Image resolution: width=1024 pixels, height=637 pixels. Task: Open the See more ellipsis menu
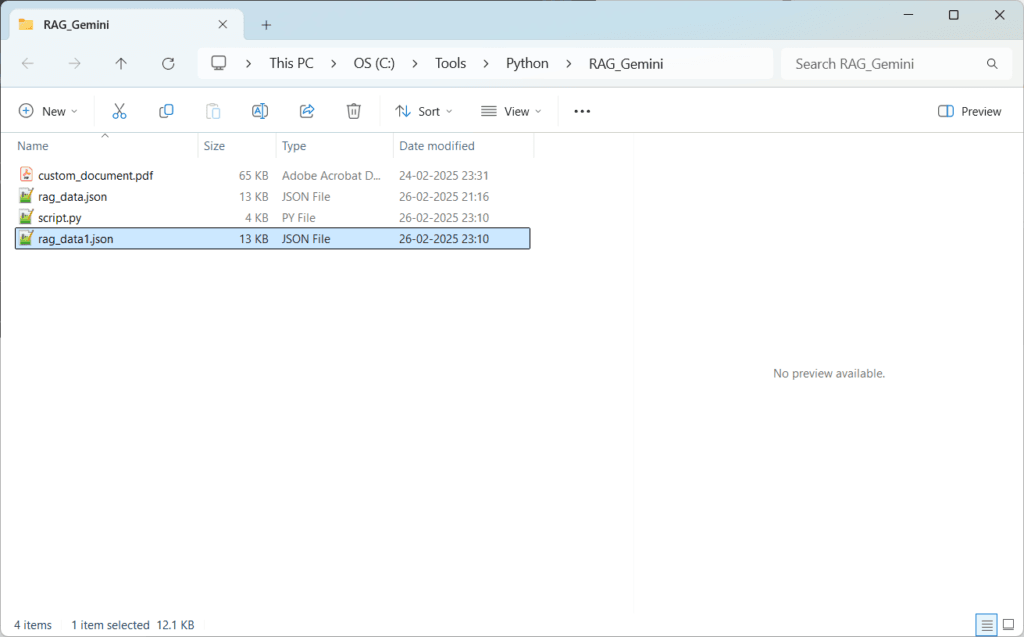582,112
